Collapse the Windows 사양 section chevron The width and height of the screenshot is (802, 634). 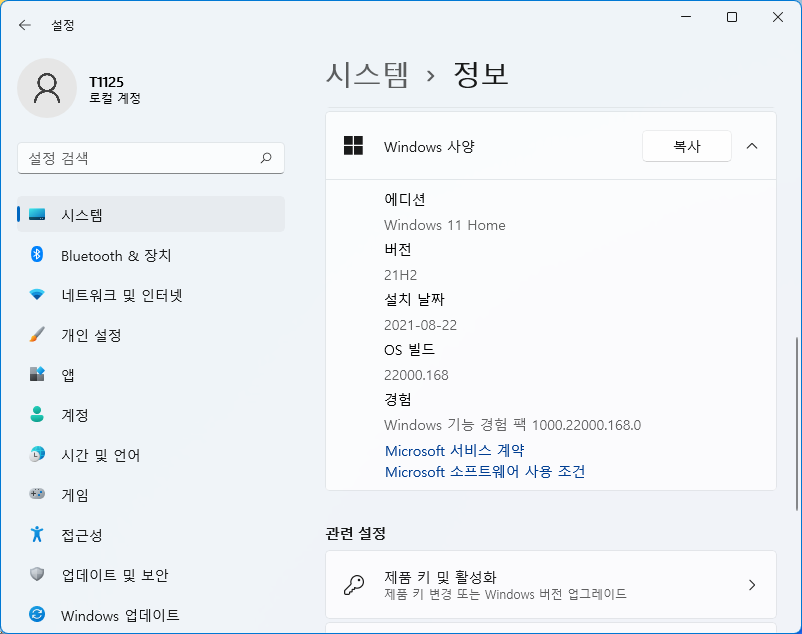point(752,146)
